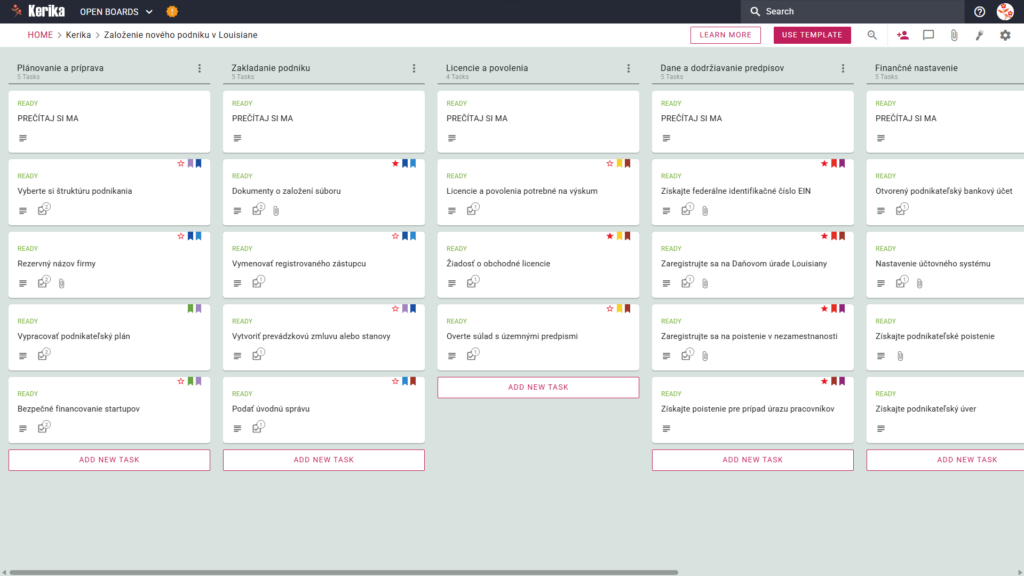Open the board settings gear icon

point(1005,35)
